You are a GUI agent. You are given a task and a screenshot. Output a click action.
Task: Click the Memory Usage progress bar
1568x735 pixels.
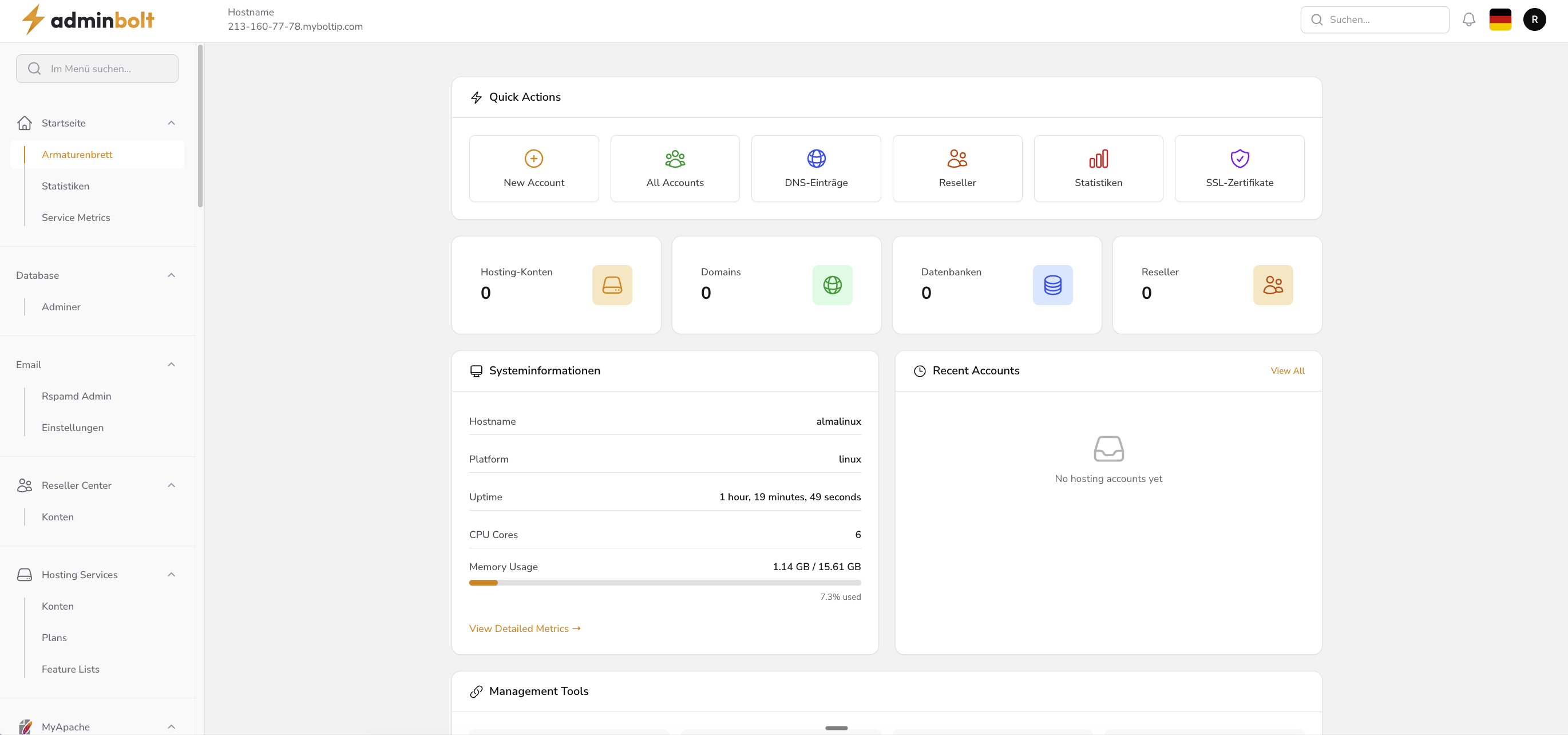click(665, 583)
